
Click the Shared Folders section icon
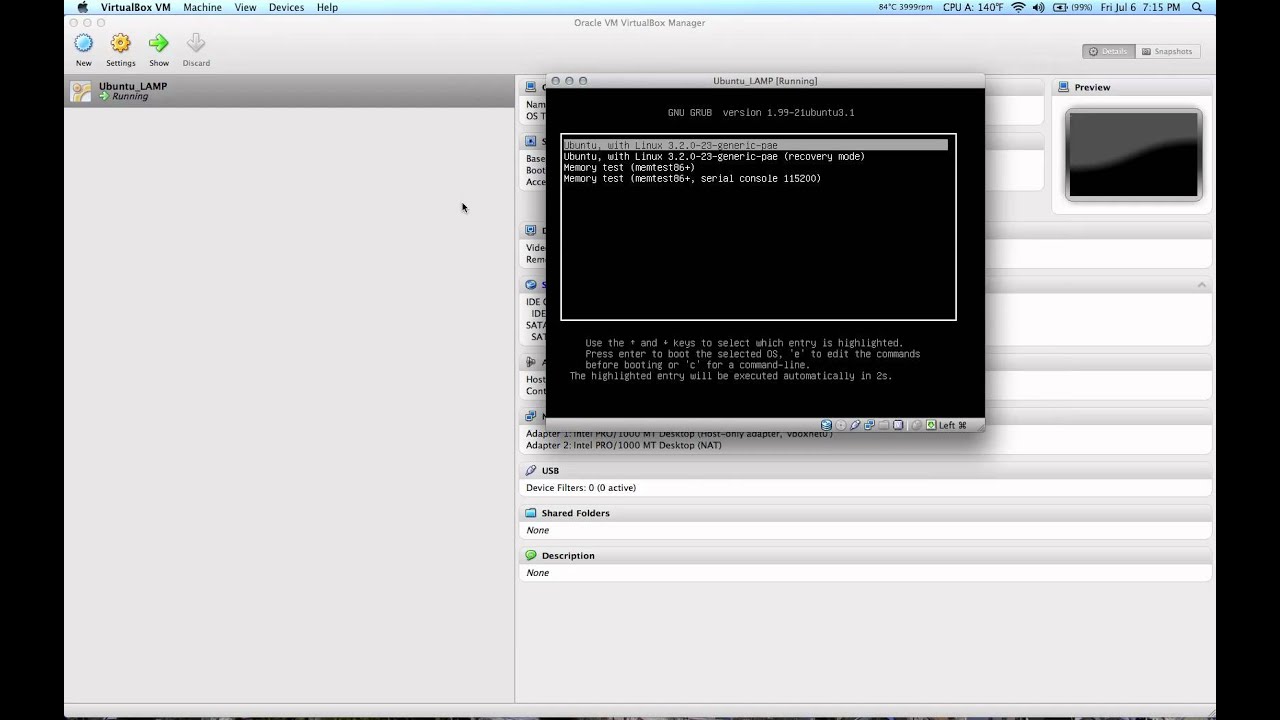coord(531,513)
